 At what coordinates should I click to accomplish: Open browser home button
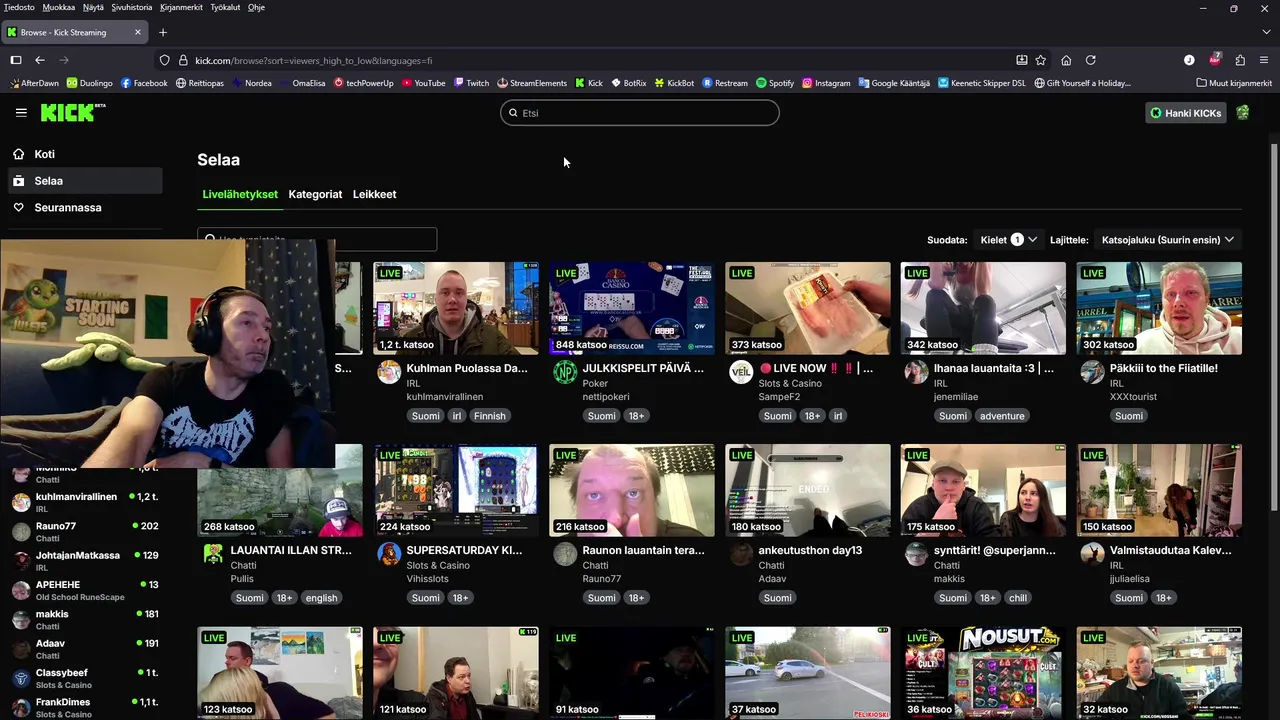point(1066,60)
